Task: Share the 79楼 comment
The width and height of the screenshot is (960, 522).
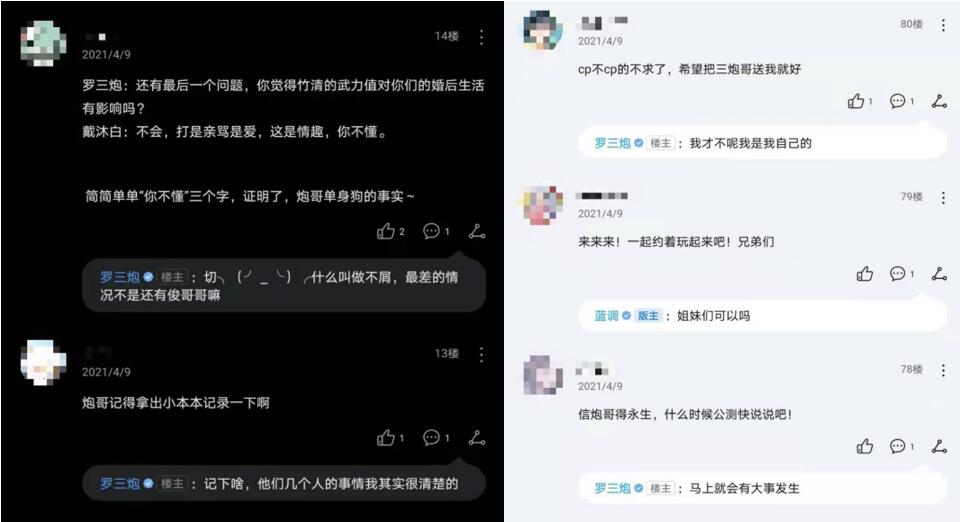Action: click(939, 274)
